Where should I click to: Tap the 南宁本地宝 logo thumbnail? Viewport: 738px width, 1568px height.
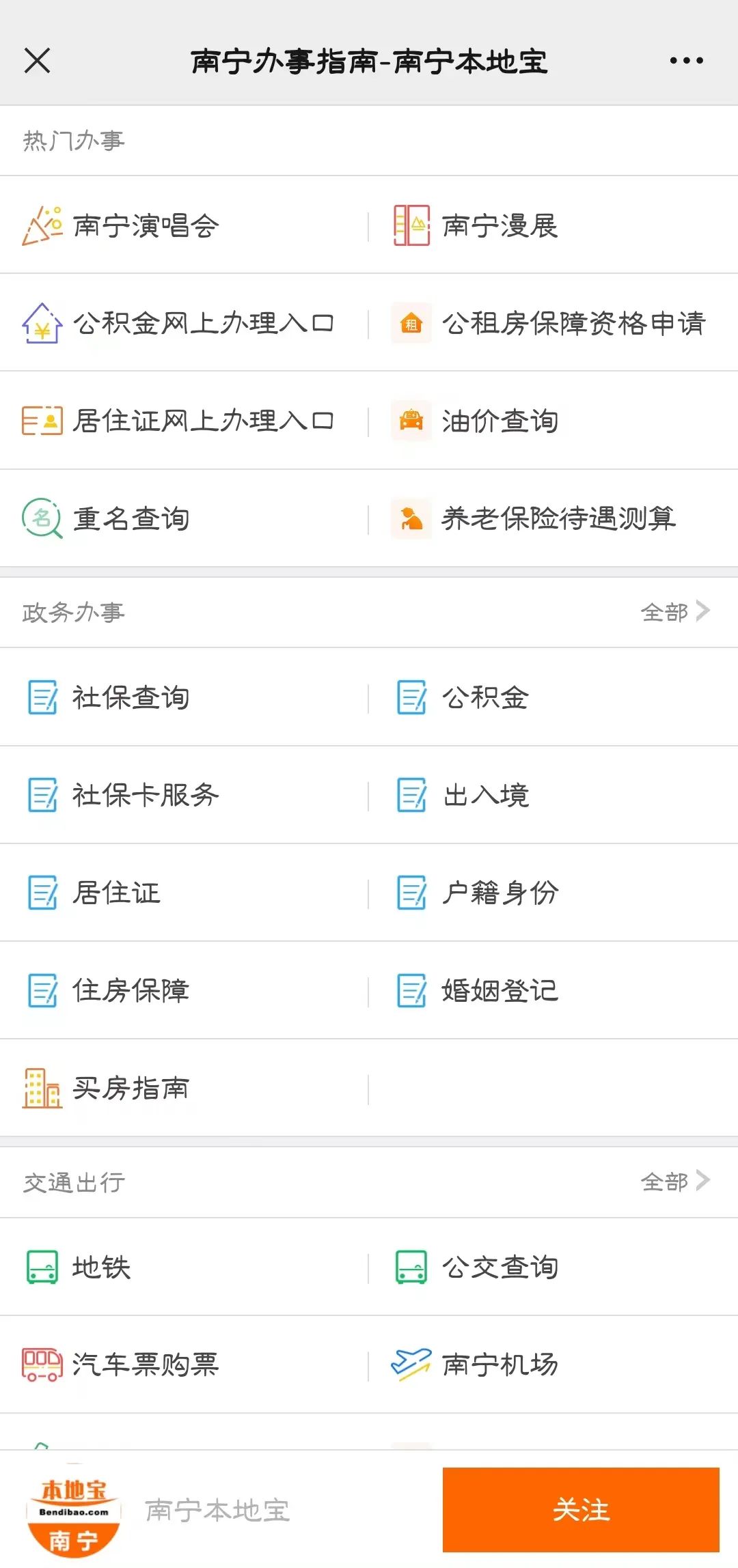click(74, 1510)
